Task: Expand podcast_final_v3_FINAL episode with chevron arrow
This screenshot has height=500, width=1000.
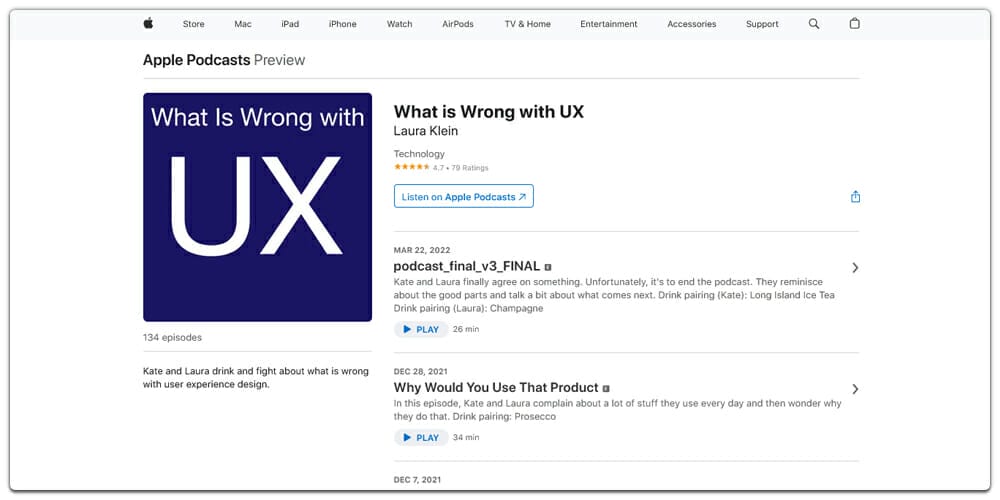Action: [855, 268]
